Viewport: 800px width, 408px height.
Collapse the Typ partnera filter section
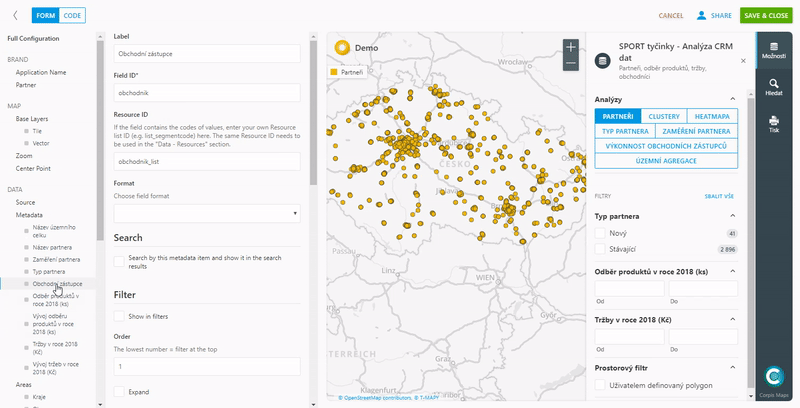point(733,216)
